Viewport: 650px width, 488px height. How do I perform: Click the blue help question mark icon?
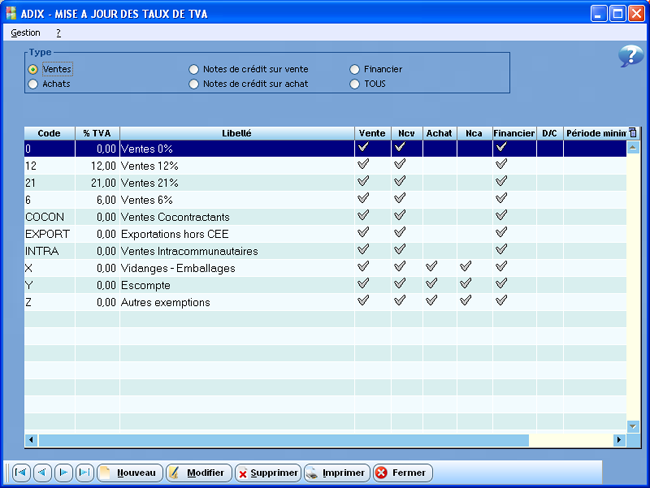(630, 56)
